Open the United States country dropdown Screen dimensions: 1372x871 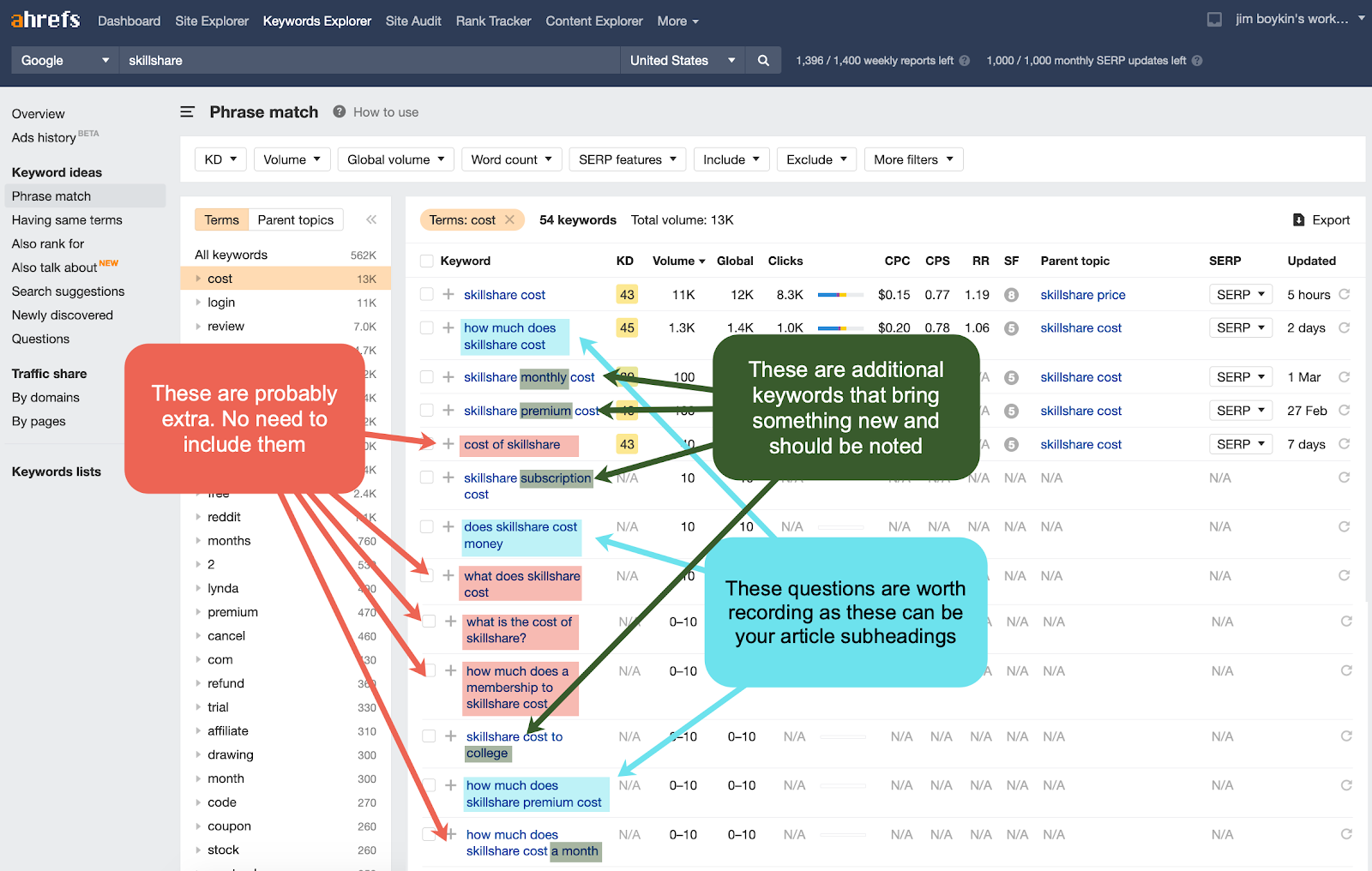pyautogui.click(x=683, y=60)
